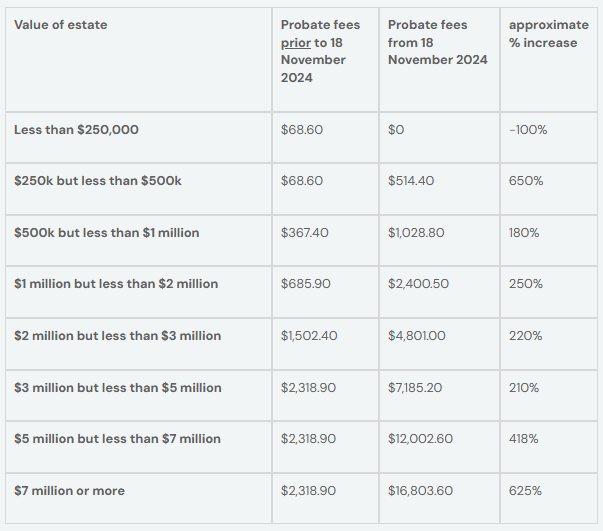The width and height of the screenshot is (603, 531).
Task: Click the 'Probate fees prior to 18 November 2024' header
Action: click(313, 51)
